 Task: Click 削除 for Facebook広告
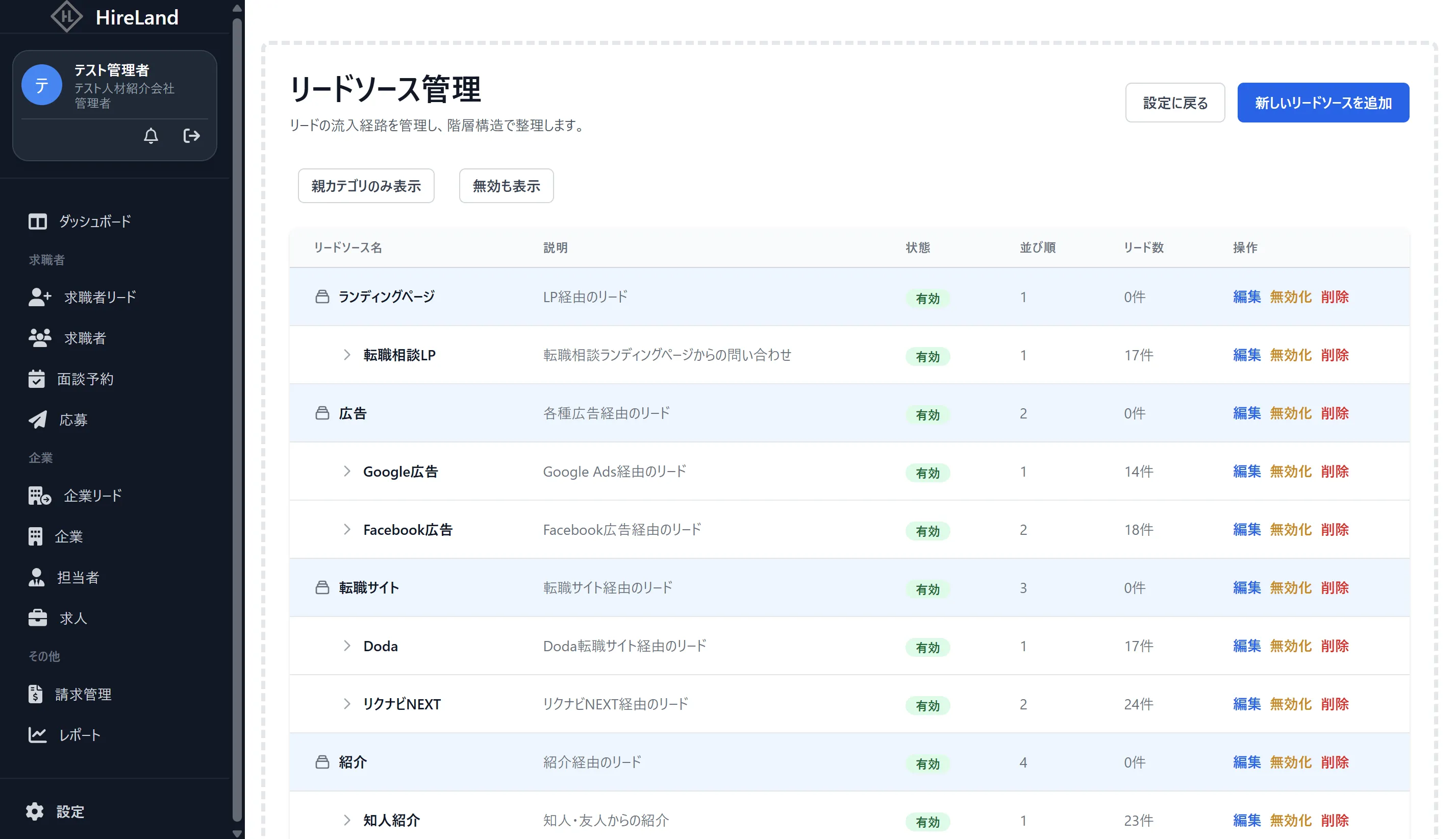tap(1335, 530)
